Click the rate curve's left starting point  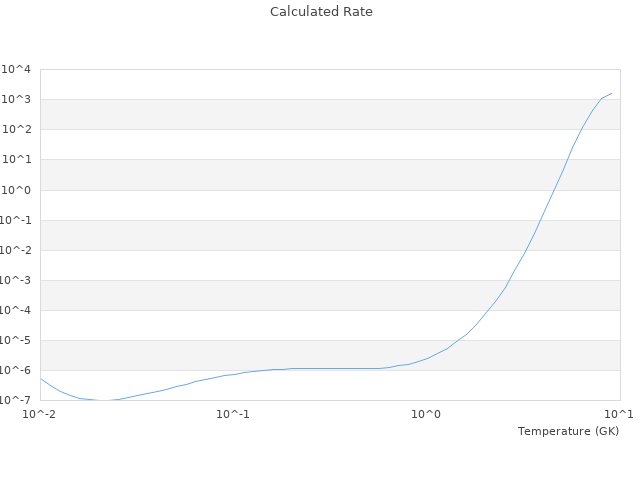click(40, 378)
